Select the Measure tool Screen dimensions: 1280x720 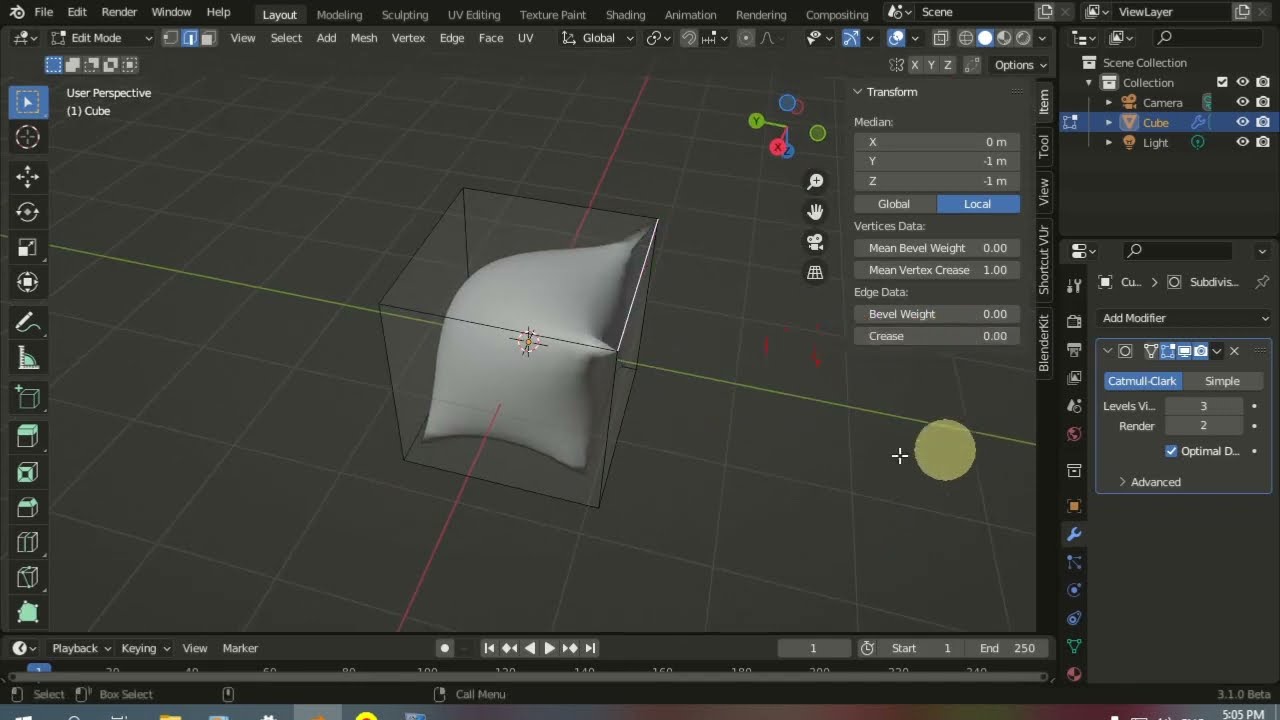[28, 359]
